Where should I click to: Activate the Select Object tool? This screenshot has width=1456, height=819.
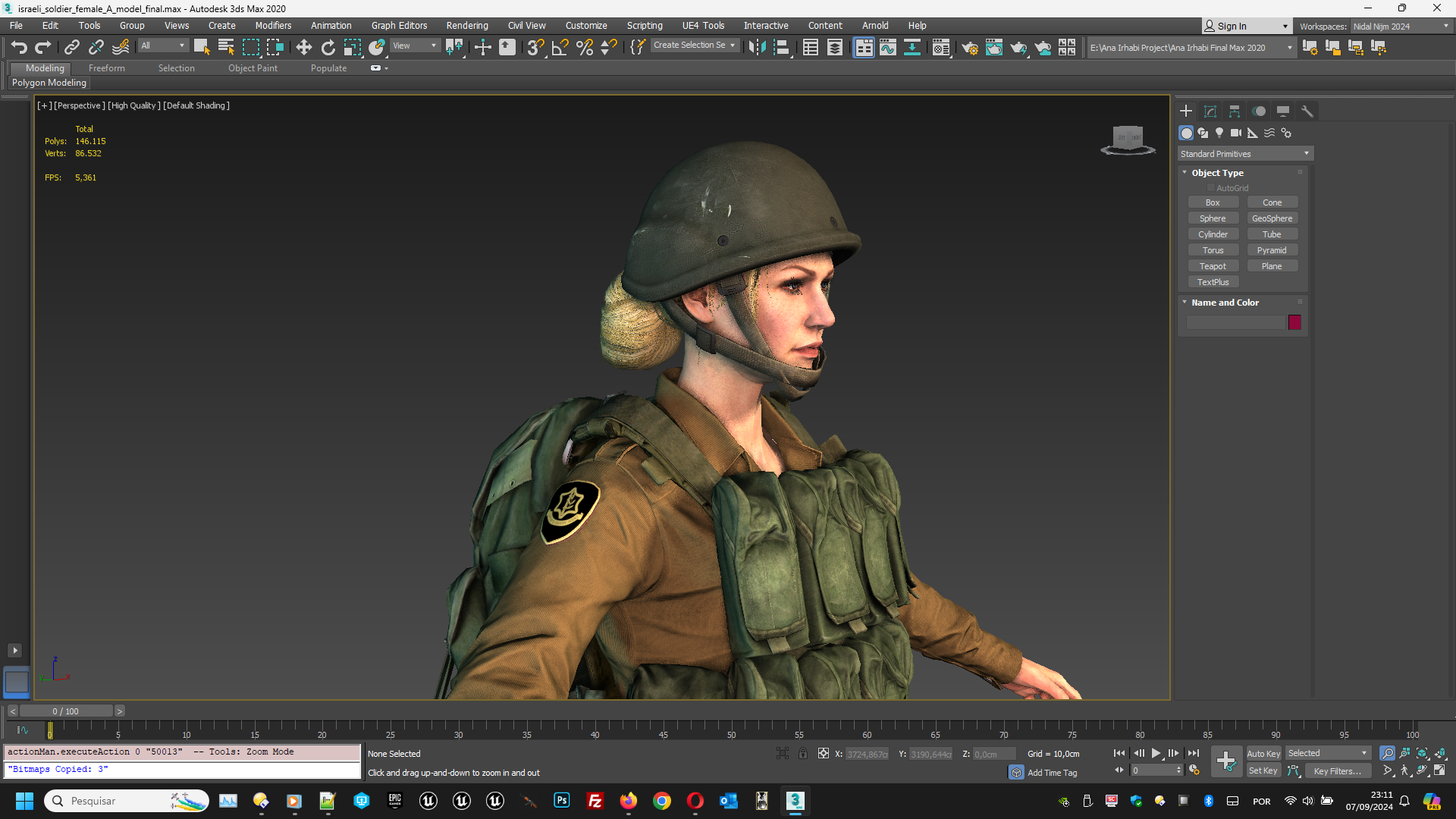(202, 47)
